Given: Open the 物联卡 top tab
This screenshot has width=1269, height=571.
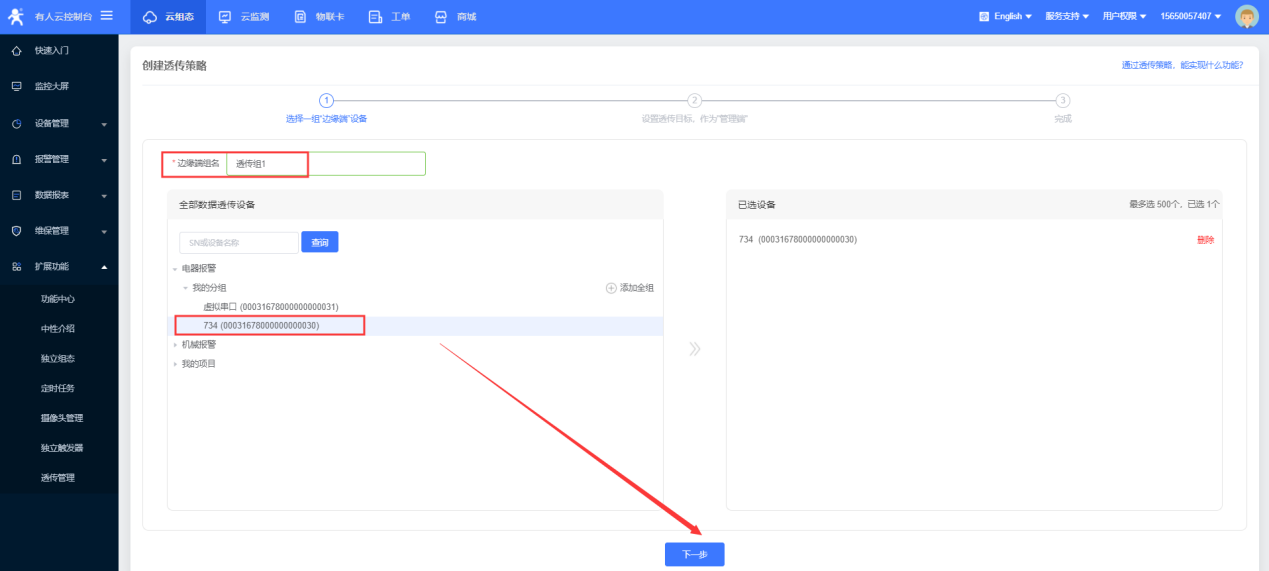Looking at the screenshot, I should point(320,16).
